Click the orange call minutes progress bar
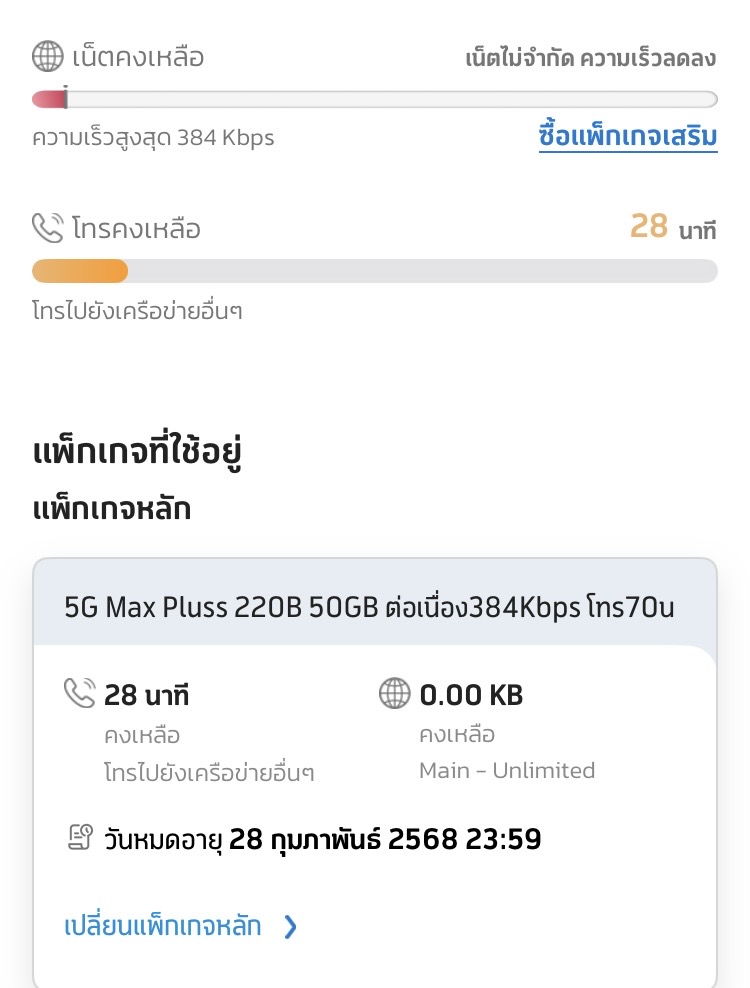The height and width of the screenshot is (988, 750). click(x=374, y=271)
